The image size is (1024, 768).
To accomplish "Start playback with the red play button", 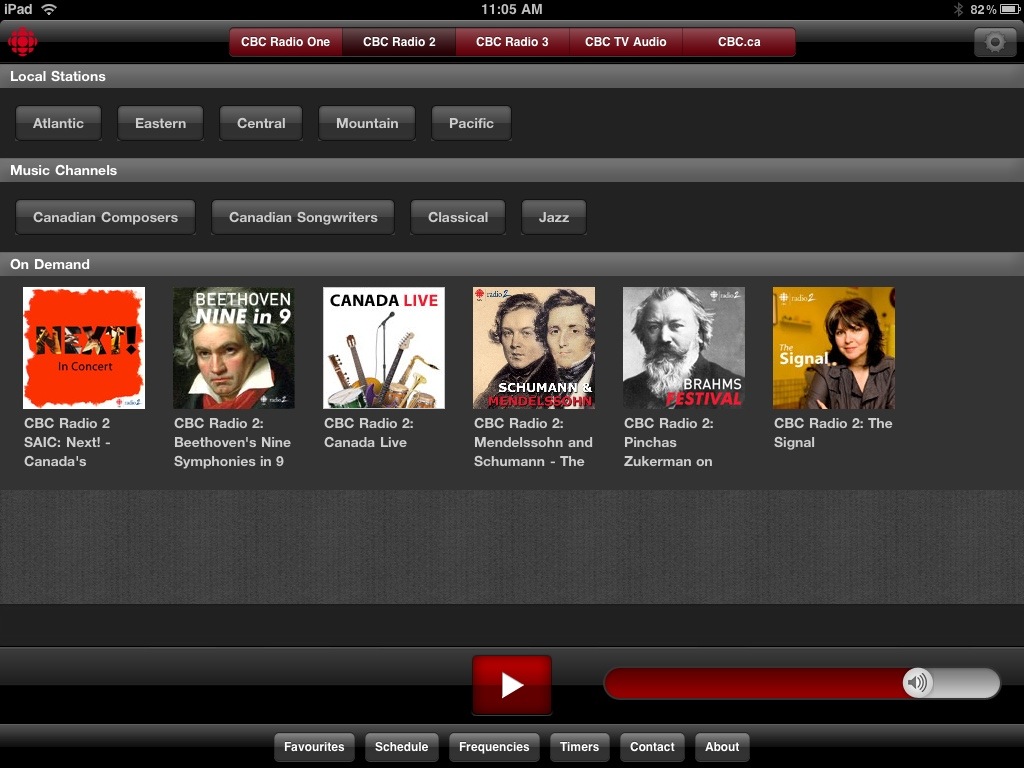I will pyautogui.click(x=512, y=685).
